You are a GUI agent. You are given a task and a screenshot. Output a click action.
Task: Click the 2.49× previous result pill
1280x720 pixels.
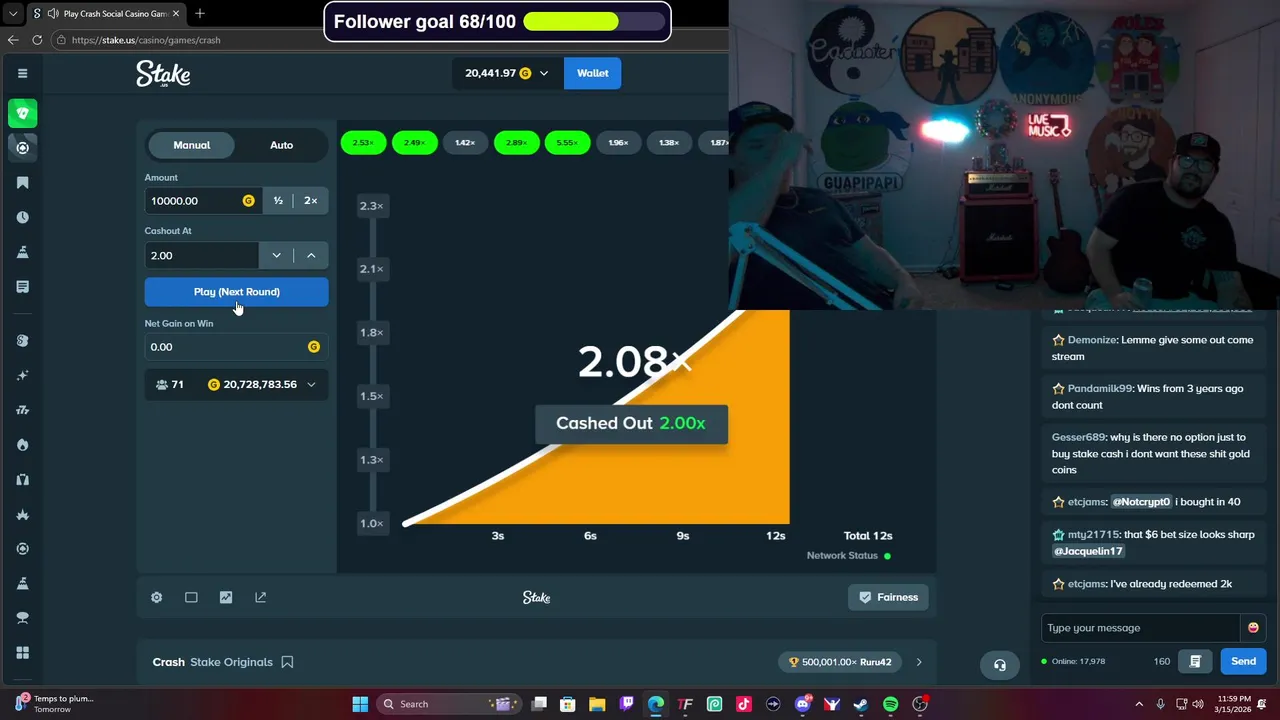point(414,143)
